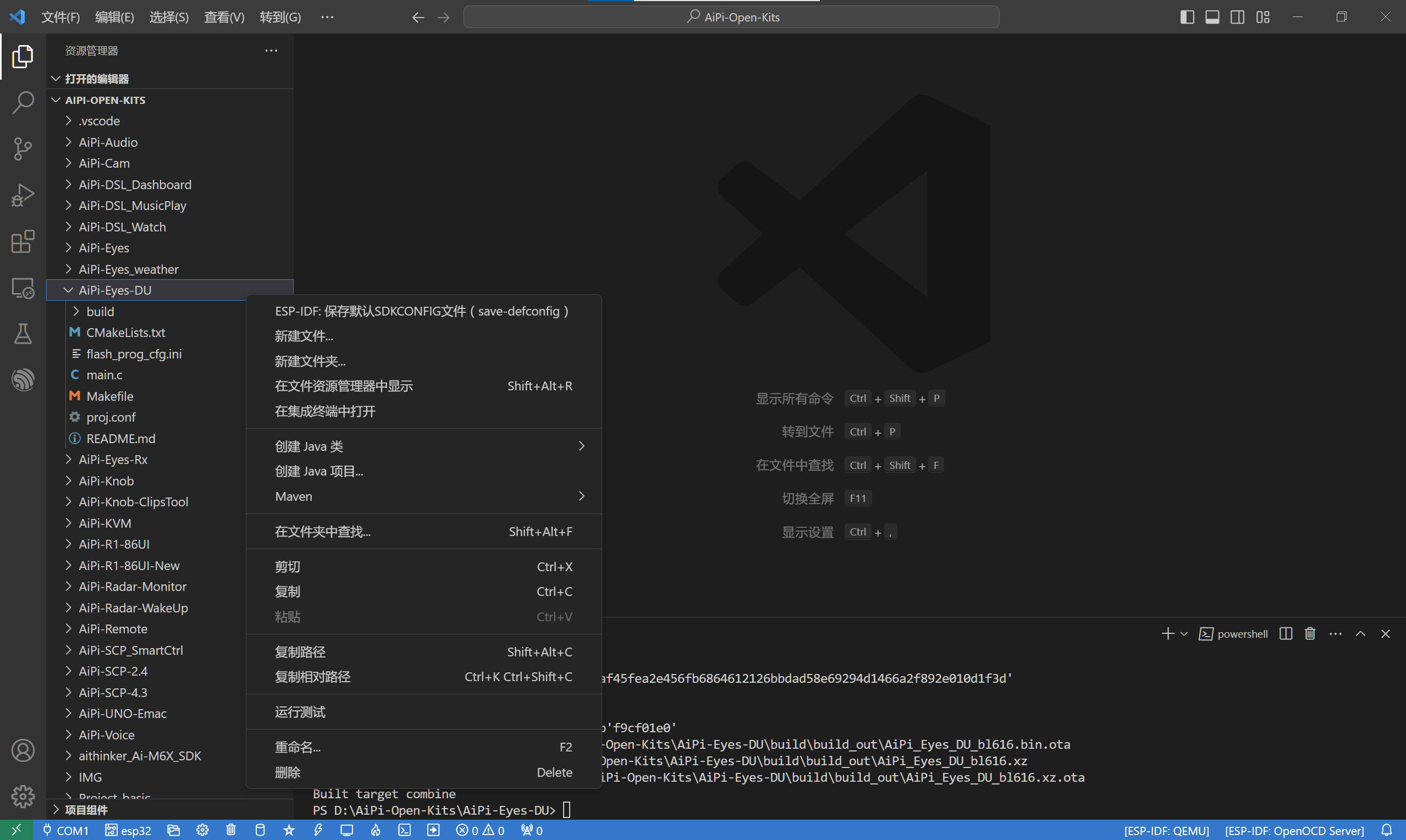This screenshot has width=1406, height=840.
Task: Collapse the 打开的编辑器 section
Action: pyautogui.click(x=170, y=78)
